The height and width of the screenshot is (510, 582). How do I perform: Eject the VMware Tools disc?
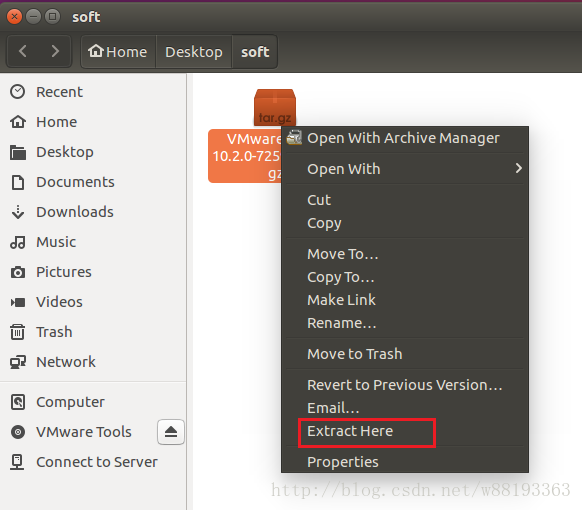(x=171, y=432)
